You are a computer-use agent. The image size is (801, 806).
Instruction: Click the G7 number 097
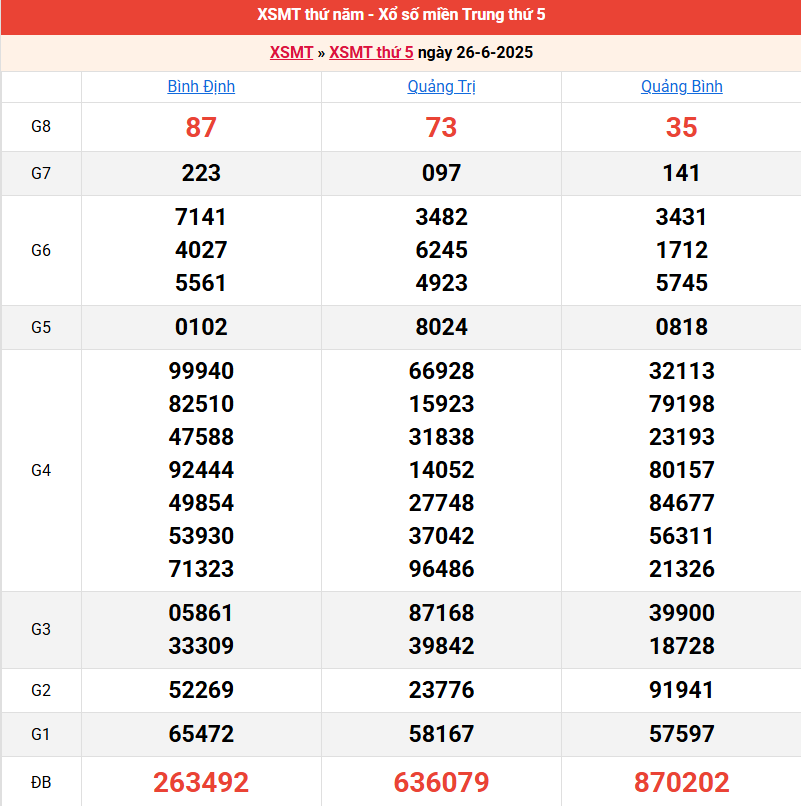coord(441,173)
